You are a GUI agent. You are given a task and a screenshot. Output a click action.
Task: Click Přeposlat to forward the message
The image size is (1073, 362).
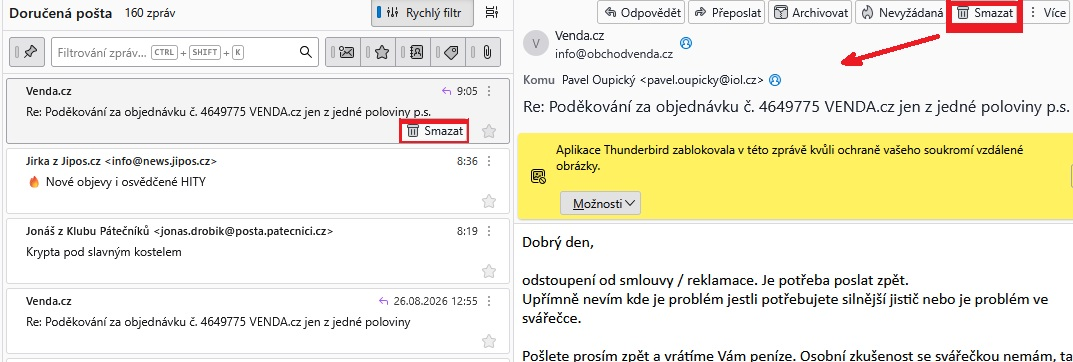coord(726,12)
